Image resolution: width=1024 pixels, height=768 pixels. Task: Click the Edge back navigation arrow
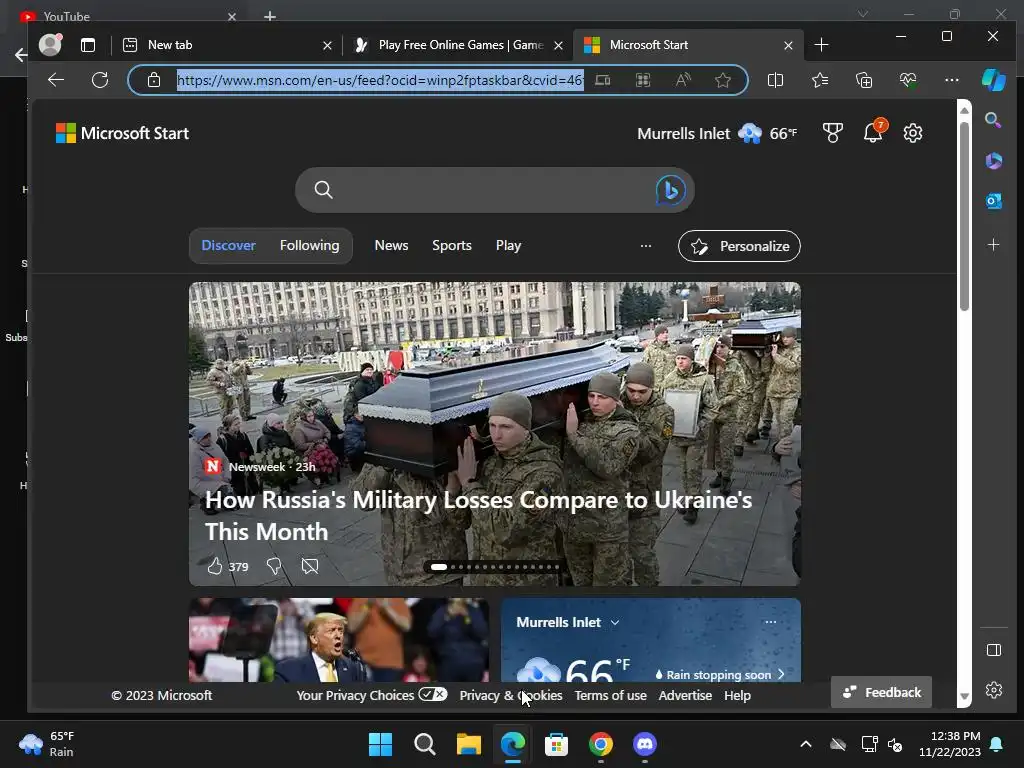point(56,80)
